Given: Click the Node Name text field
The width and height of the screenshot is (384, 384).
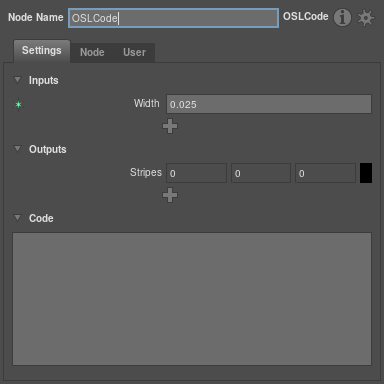Looking at the screenshot, I should click(173, 18).
